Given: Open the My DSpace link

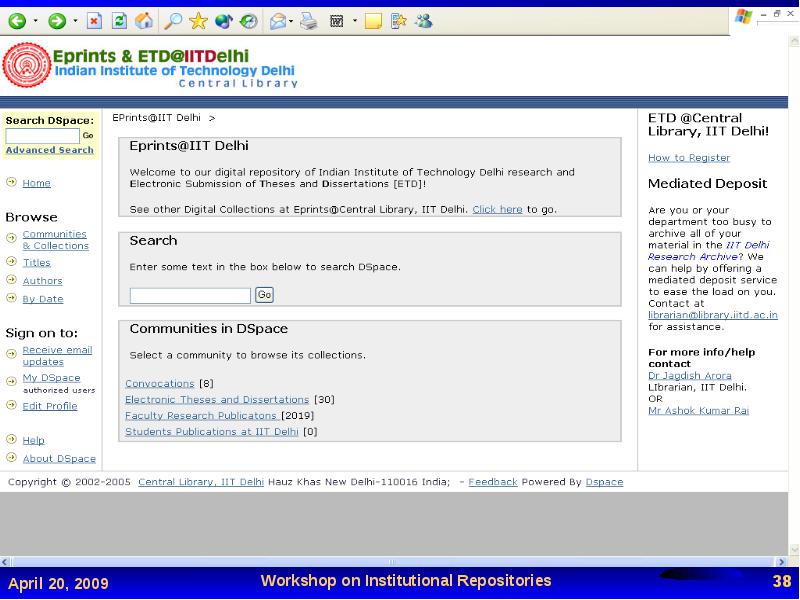Looking at the screenshot, I should click(x=51, y=378).
